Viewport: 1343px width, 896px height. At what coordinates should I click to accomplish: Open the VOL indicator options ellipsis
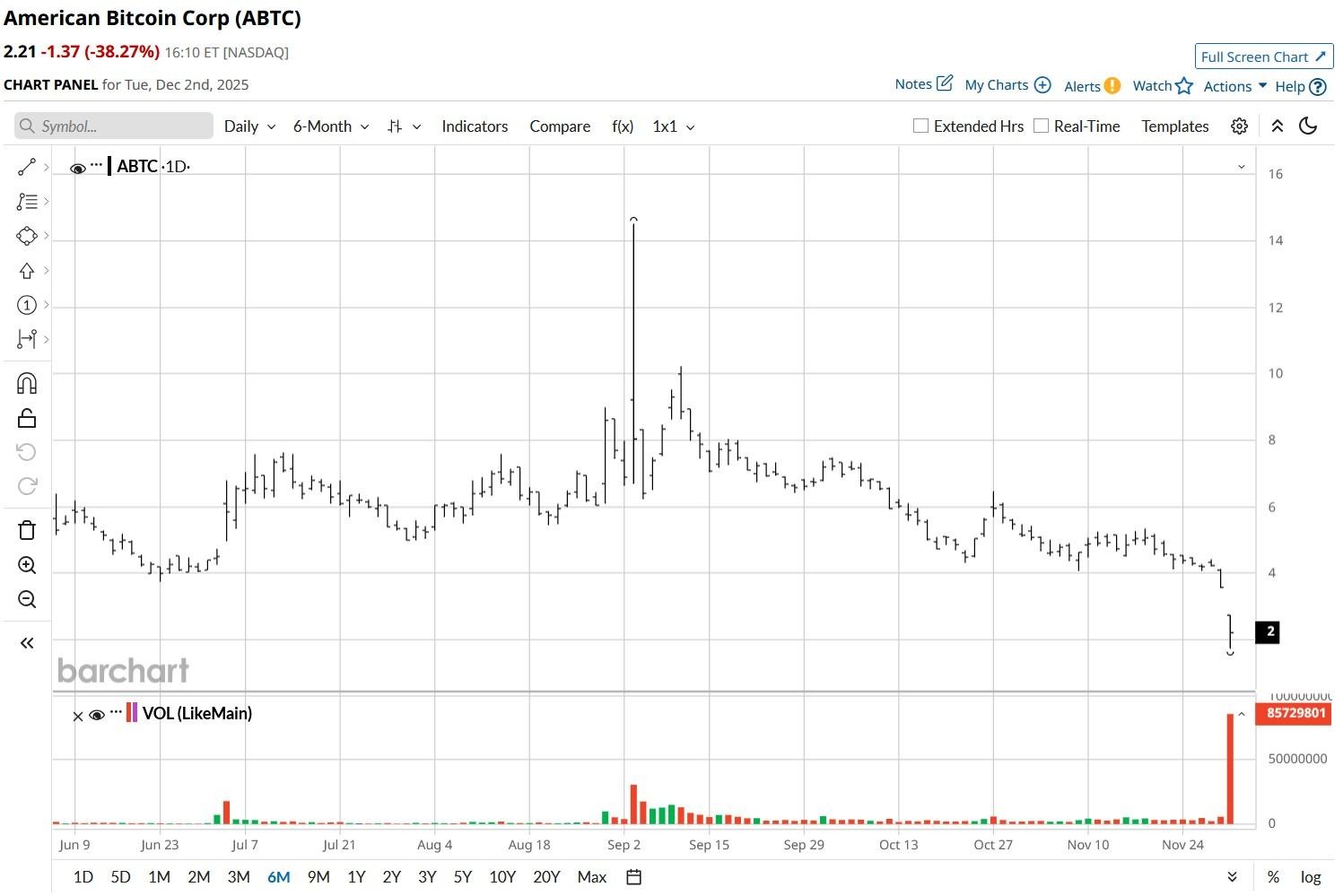tap(116, 713)
